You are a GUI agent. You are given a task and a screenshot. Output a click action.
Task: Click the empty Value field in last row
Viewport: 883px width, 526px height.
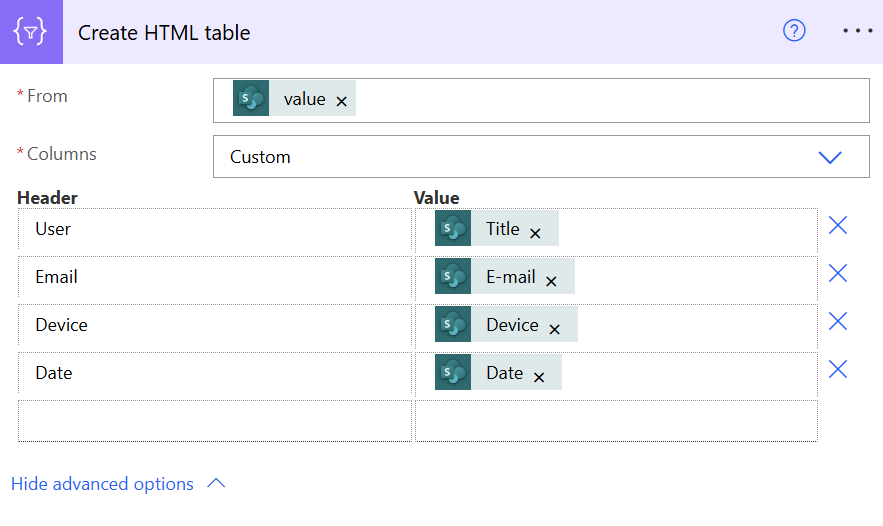pyautogui.click(x=615, y=421)
